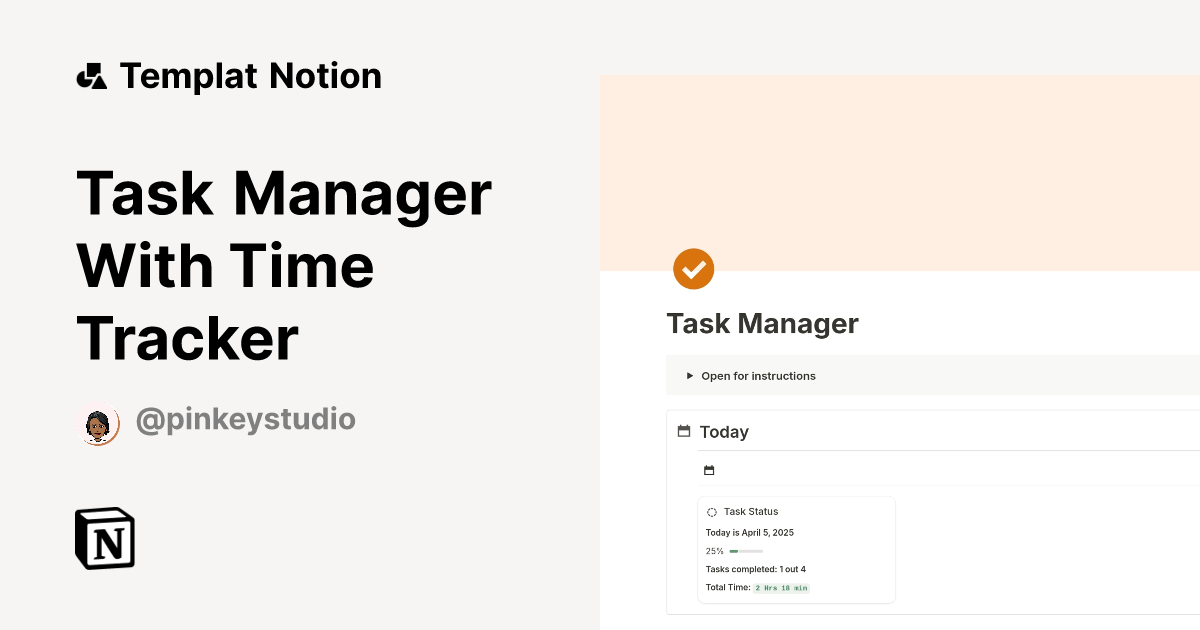The height and width of the screenshot is (630, 1200).
Task: Click the 2 Hrs 18 min time badge
Action: click(x=781, y=587)
